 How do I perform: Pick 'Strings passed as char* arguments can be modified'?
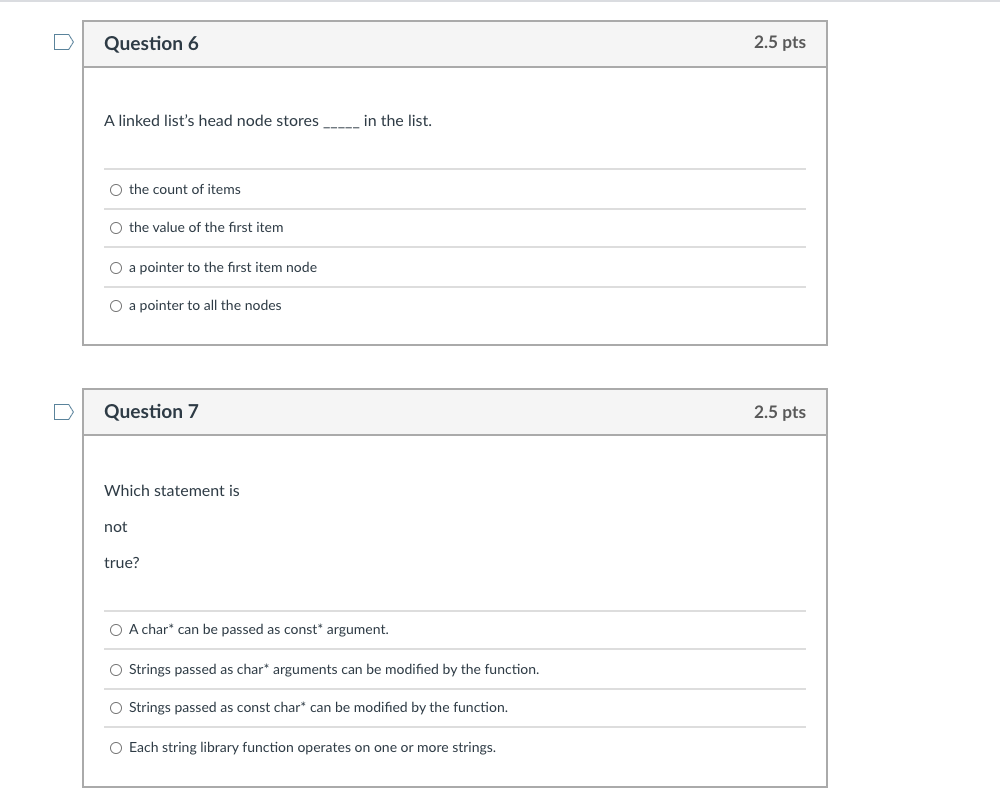(x=116, y=668)
